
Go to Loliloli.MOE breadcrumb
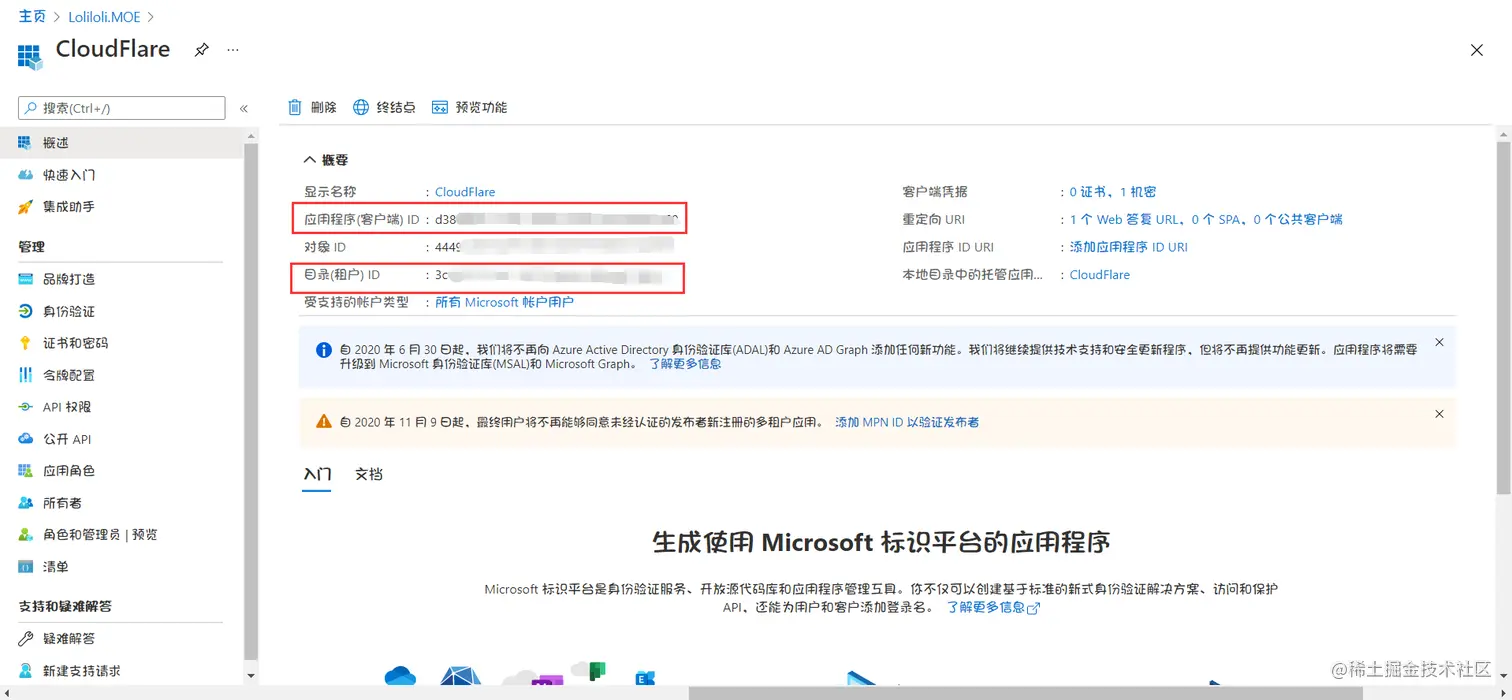click(104, 17)
